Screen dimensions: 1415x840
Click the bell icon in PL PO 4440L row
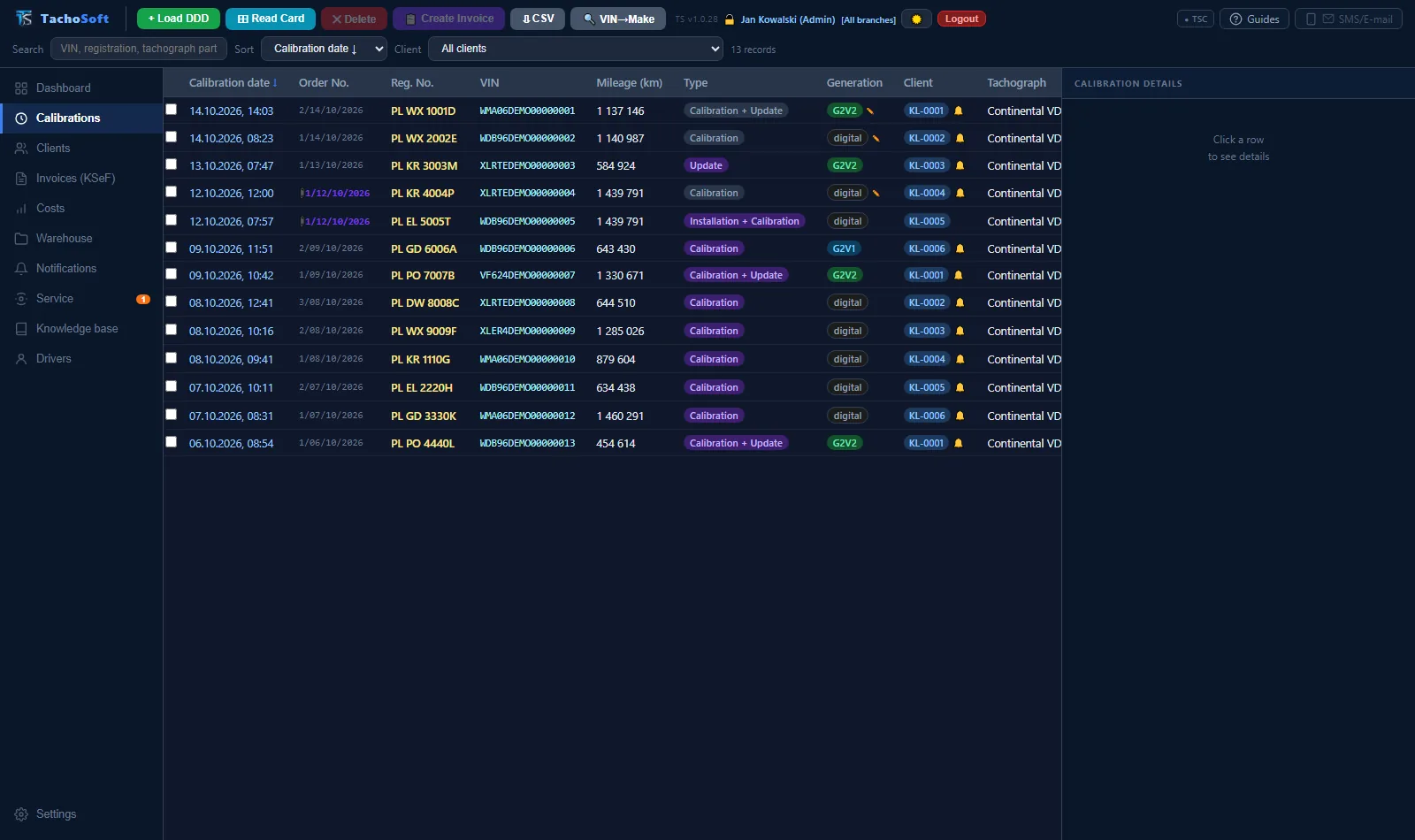pos(958,443)
